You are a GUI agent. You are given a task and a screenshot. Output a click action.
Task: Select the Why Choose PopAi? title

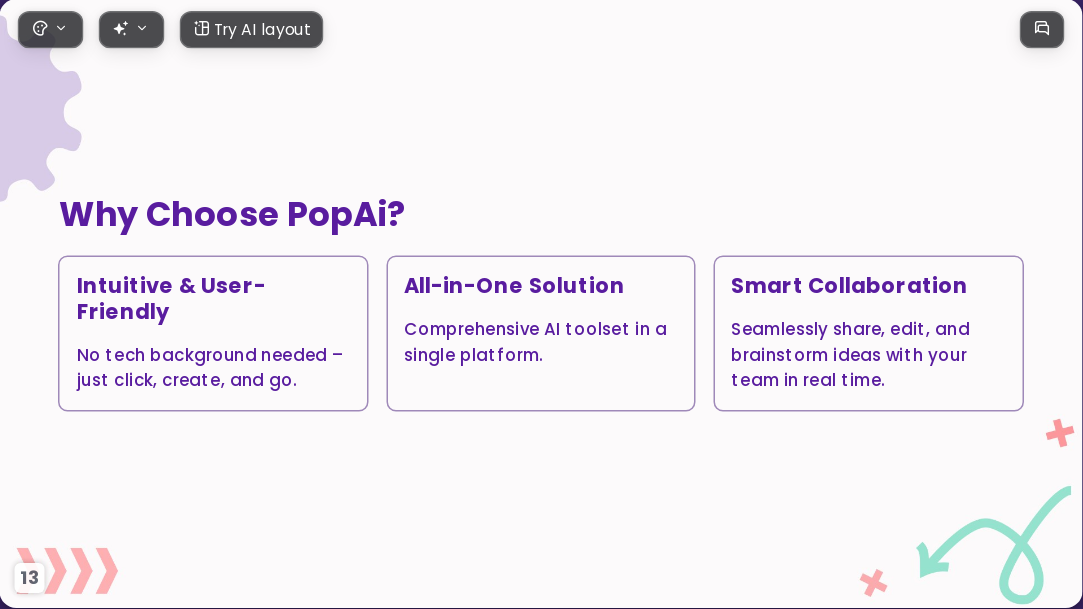pyautogui.click(x=232, y=214)
